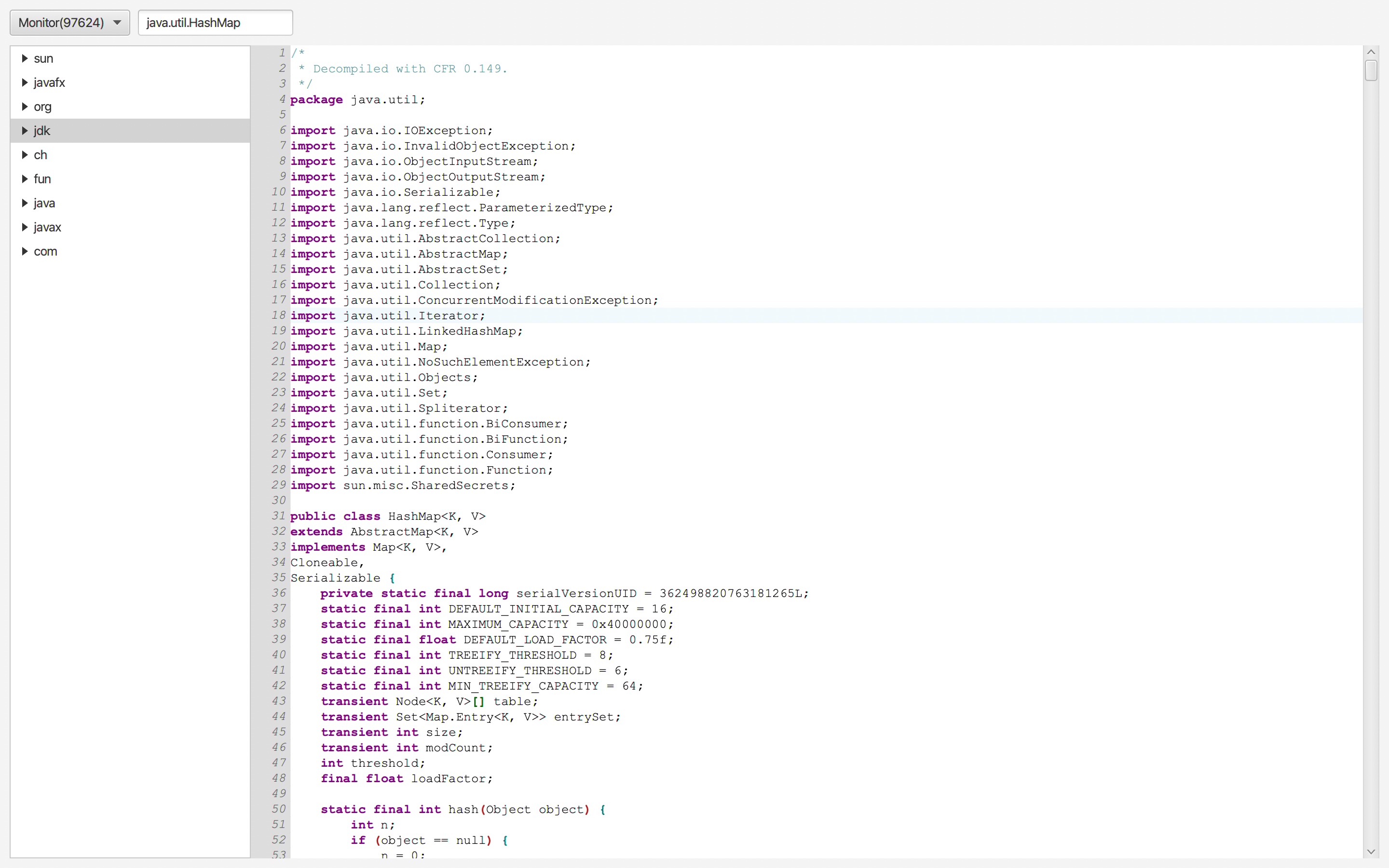Expand the fun package node
1389x868 pixels.
[x=25, y=179]
